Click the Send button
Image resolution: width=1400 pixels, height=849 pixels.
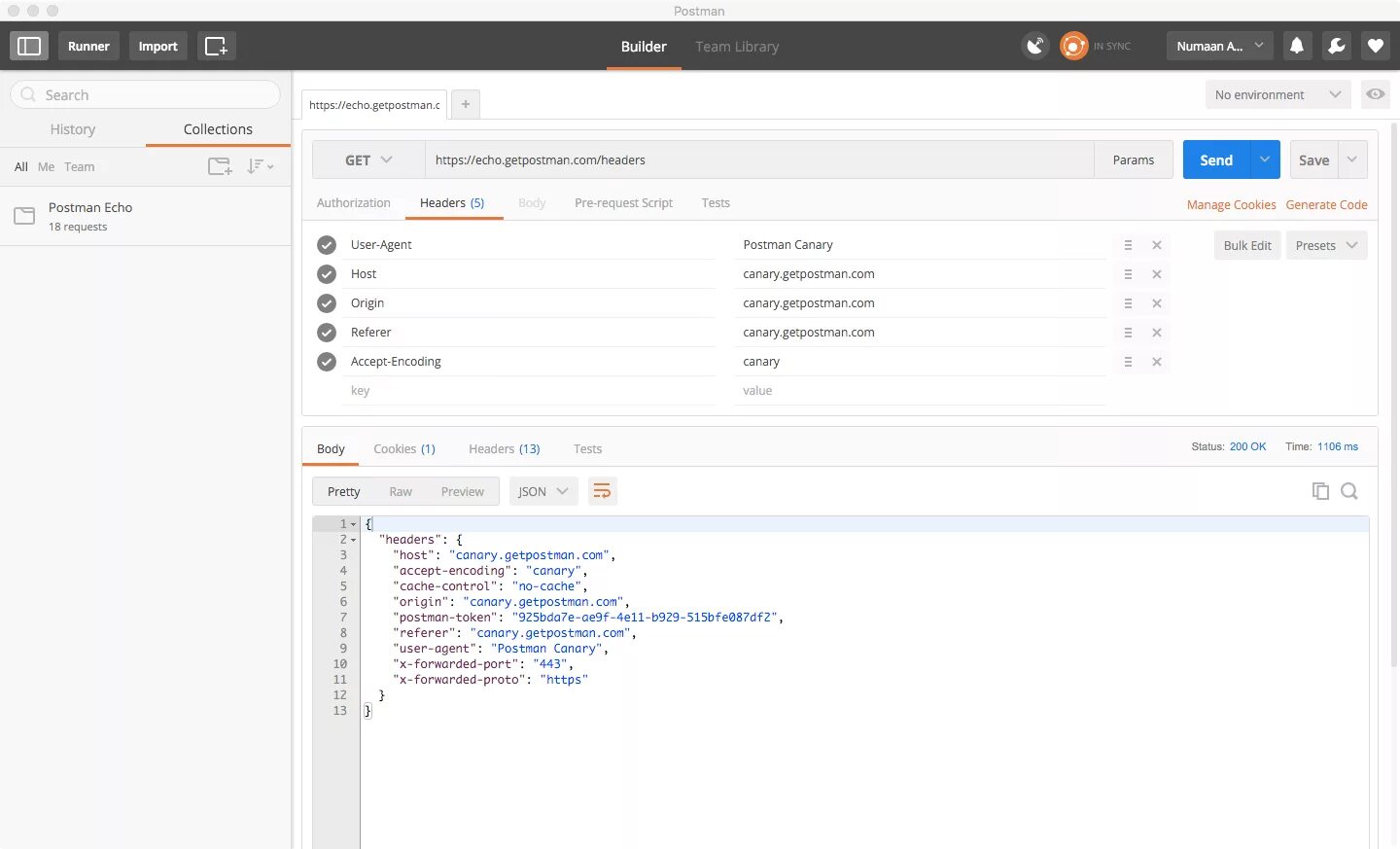pos(1216,159)
